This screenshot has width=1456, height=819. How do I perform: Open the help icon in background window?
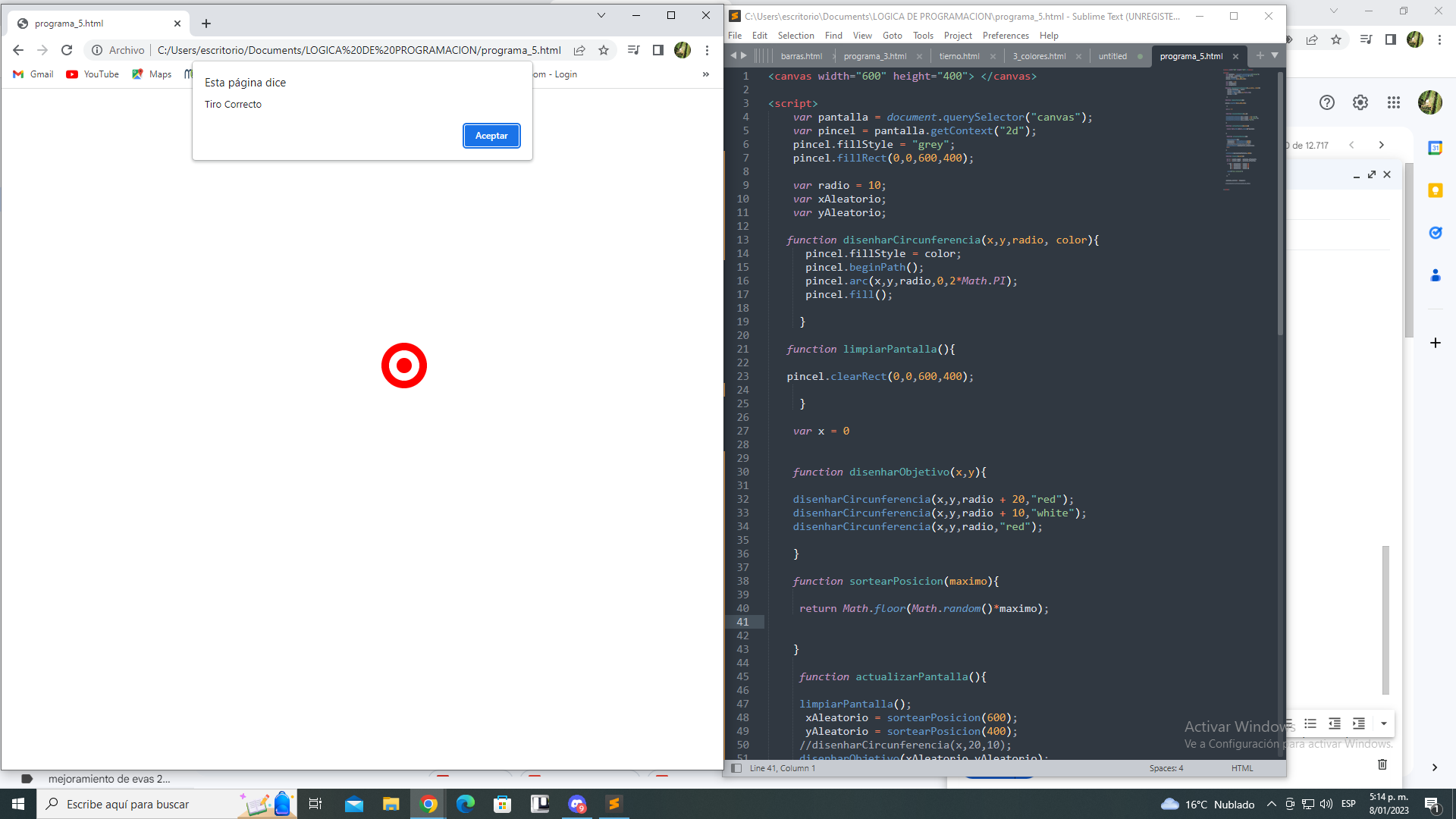[1327, 102]
